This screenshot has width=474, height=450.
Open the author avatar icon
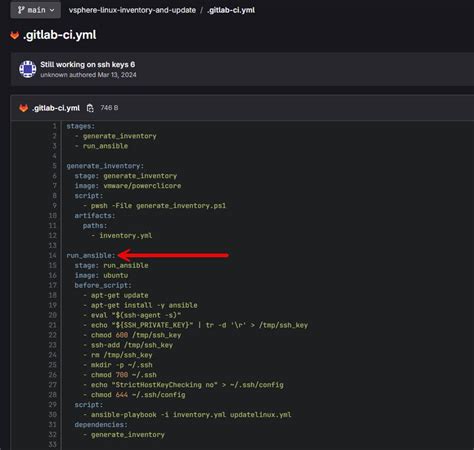point(28,69)
